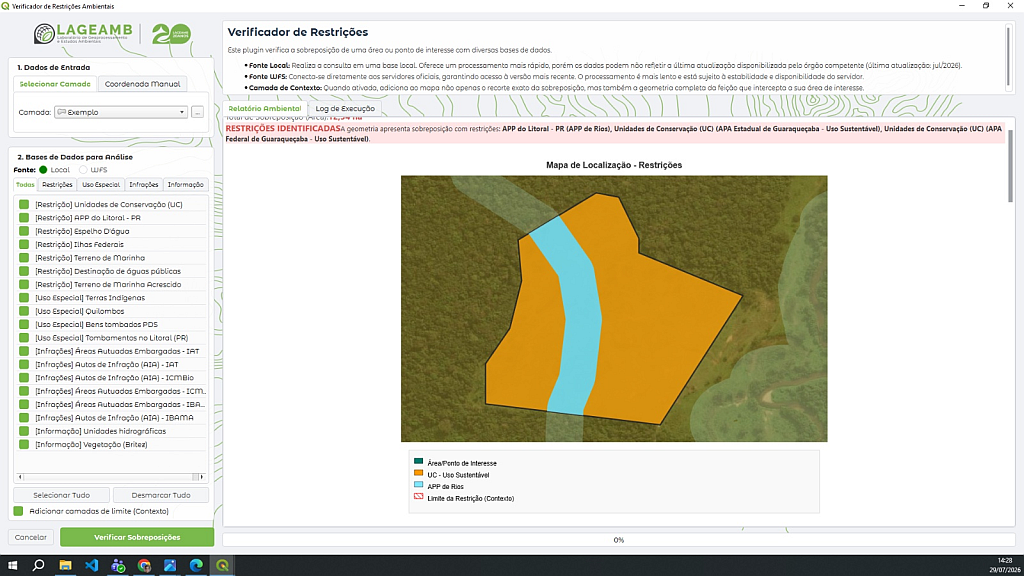Toggle Adicionar camadas de limite (Contexto)
The height and width of the screenshot is (576, 1024).
pos(18,511)
